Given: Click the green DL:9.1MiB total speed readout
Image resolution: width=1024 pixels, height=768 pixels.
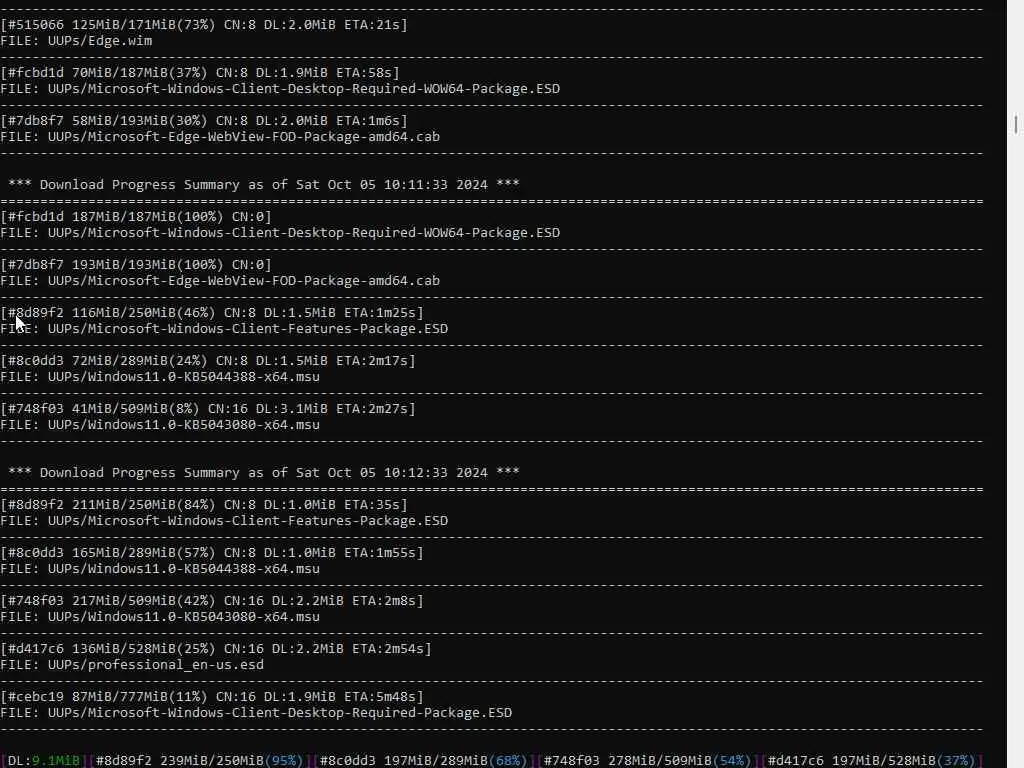Looking at the screenshot, I should tap(44, 761).
